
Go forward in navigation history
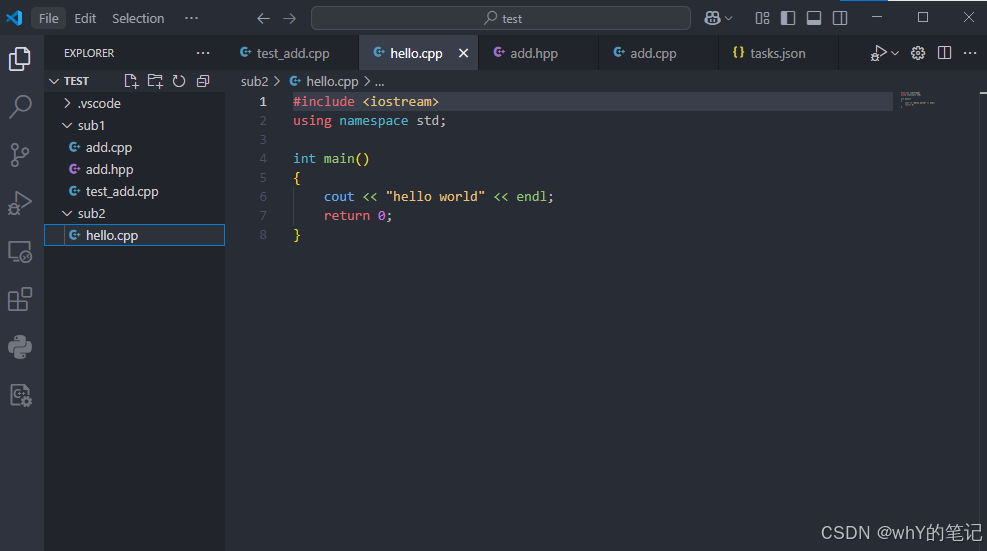pos(290,19)
